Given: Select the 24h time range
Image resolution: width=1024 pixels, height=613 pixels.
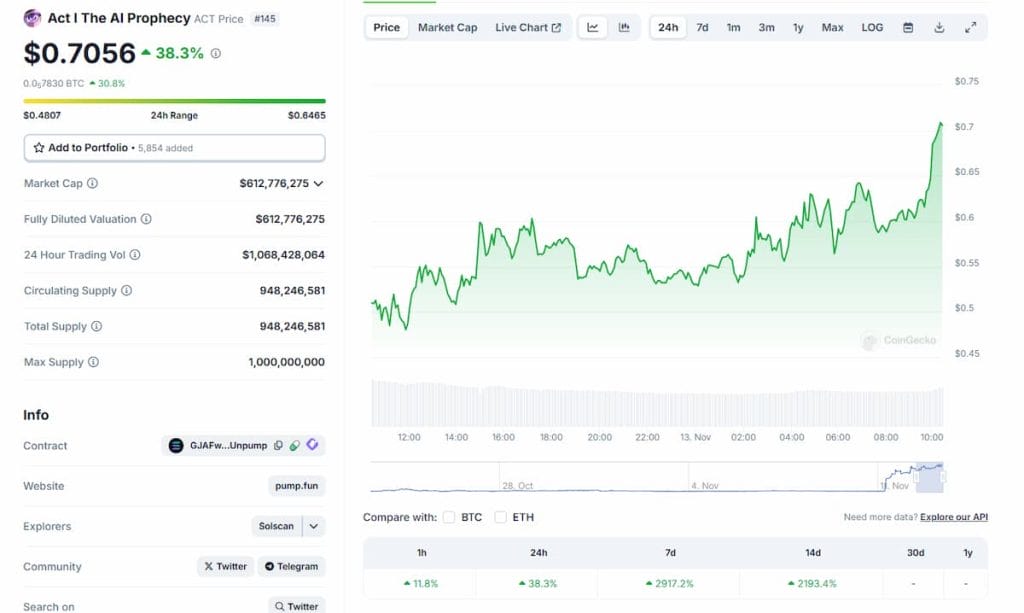Looking at the screenshot, I should click(668, 27).
